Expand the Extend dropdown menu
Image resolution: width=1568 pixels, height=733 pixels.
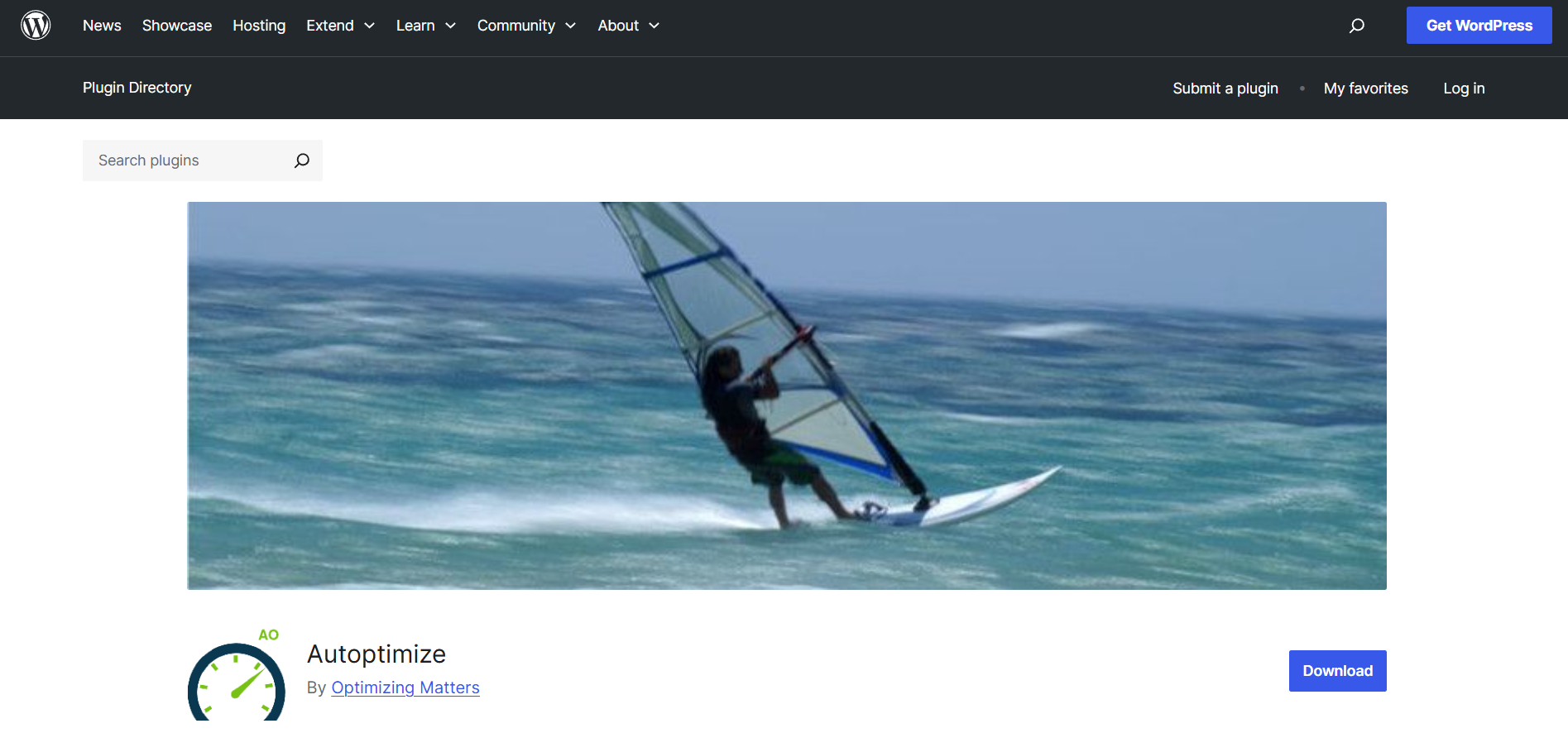[340, 26]
